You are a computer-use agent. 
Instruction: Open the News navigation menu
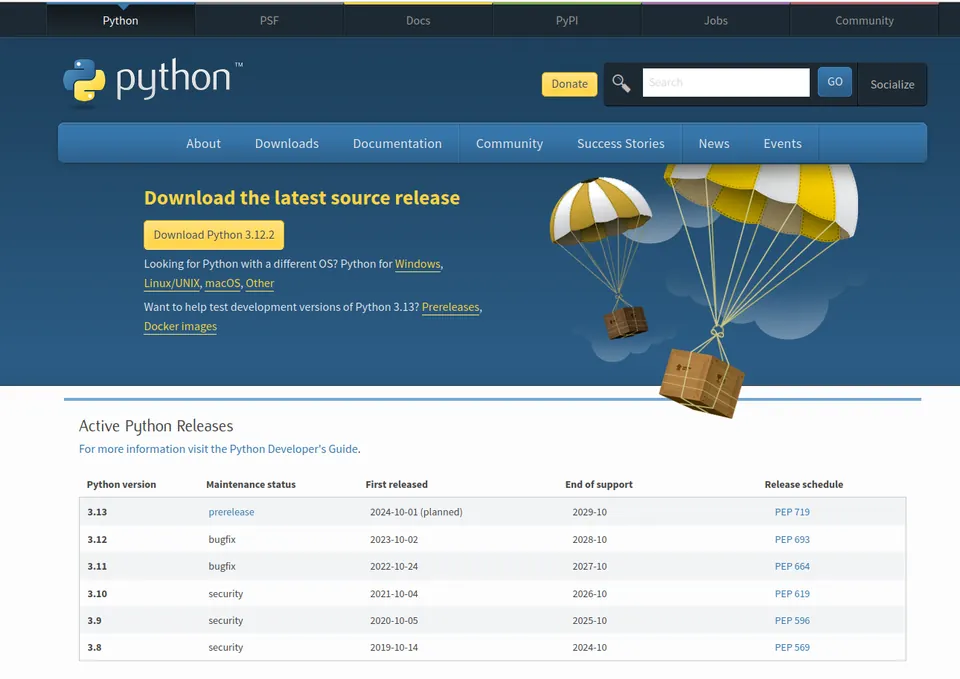(x=714, y=143)
